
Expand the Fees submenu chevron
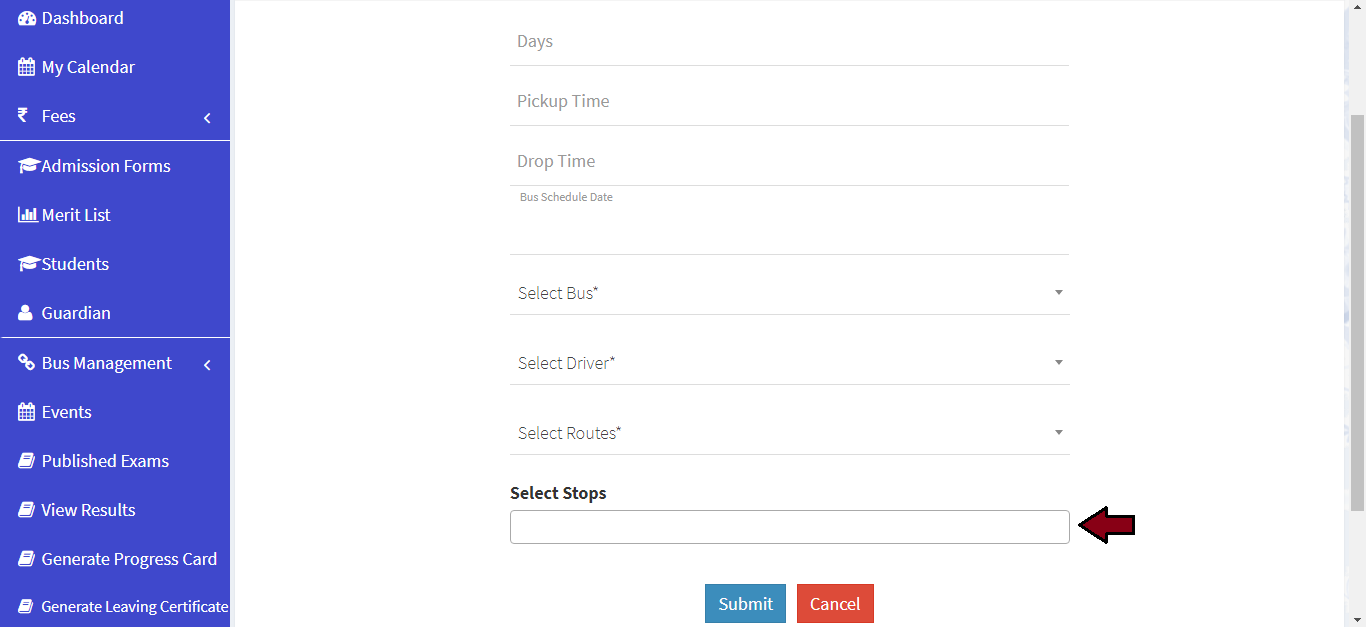coord(207,118)
